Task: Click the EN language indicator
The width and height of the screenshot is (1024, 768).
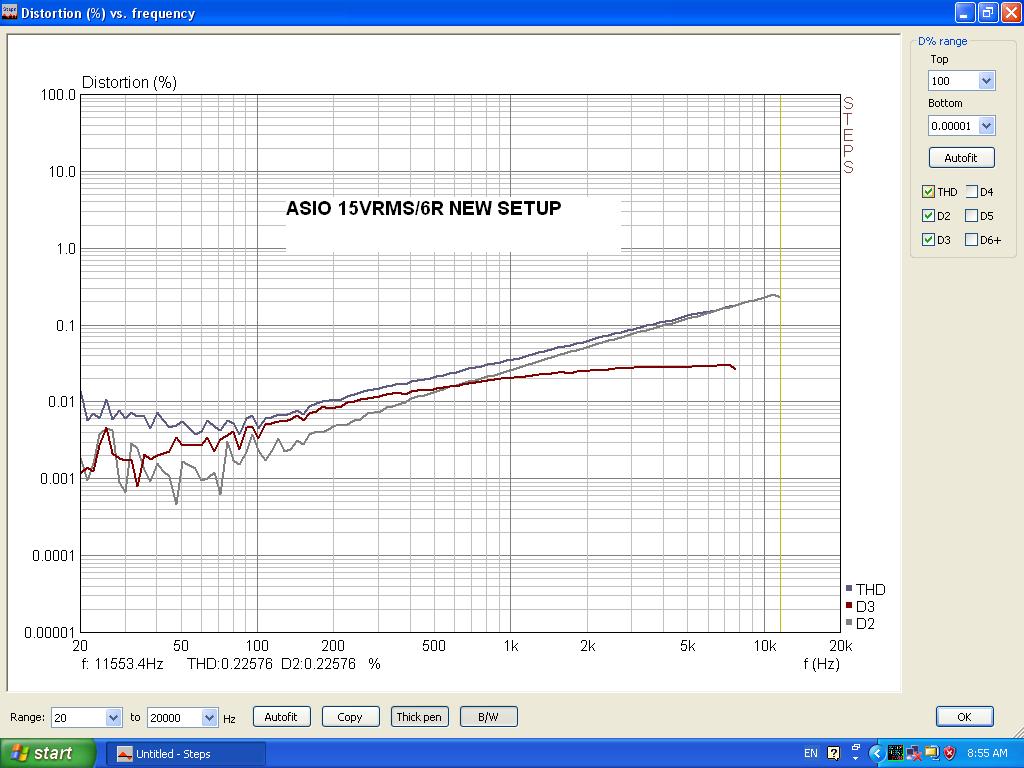Action: [810, 753]
